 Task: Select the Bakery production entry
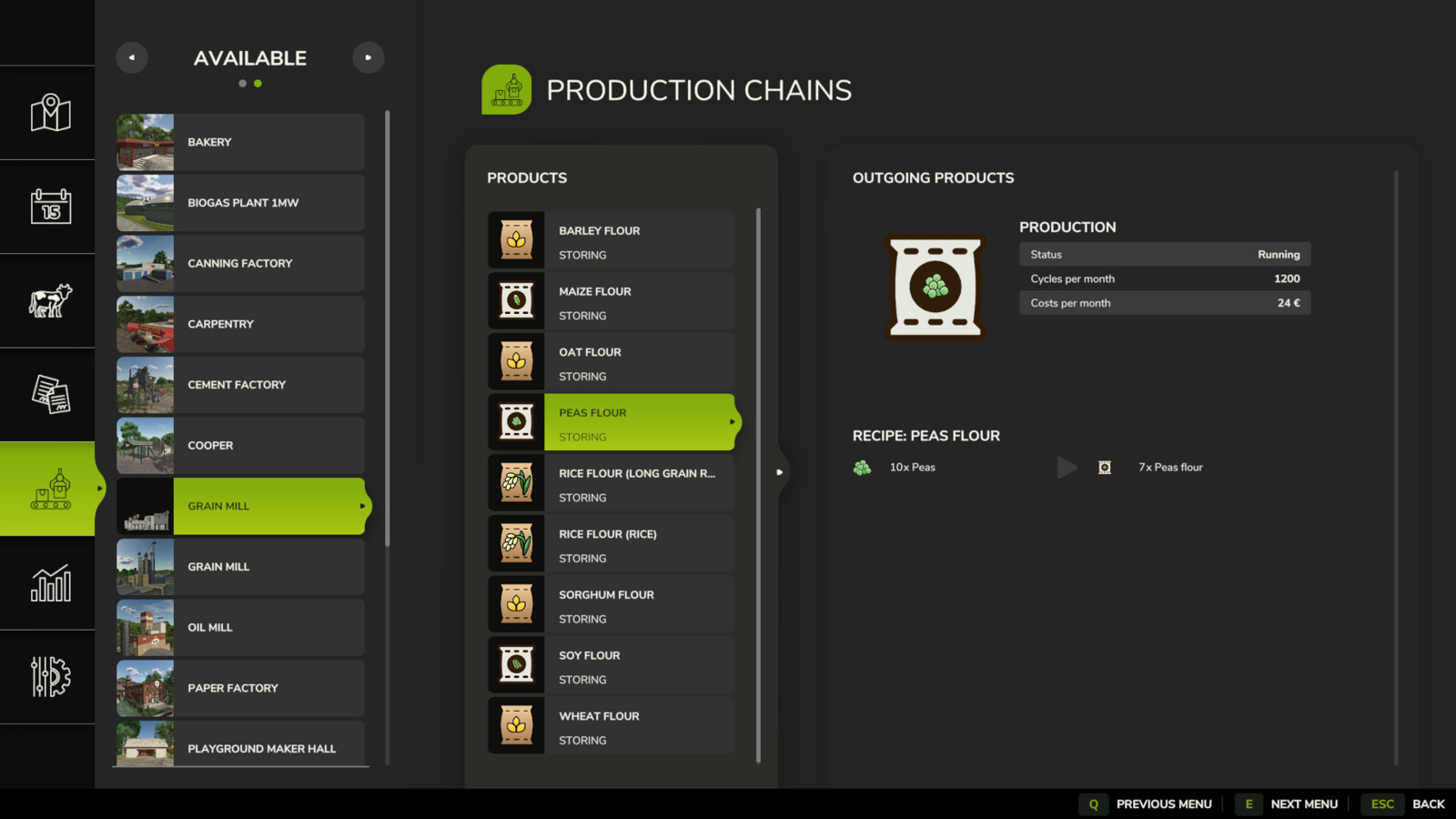pyautogui.click(x=268, y=142)
